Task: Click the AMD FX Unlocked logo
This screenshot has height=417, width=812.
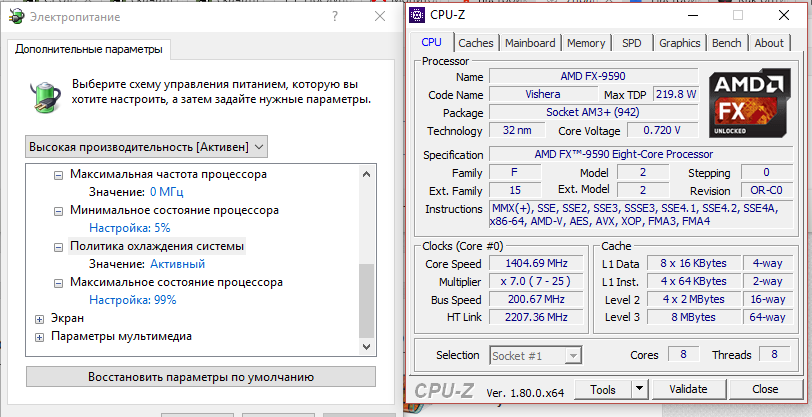Action: pyautogui.click(x=749, y=103)
